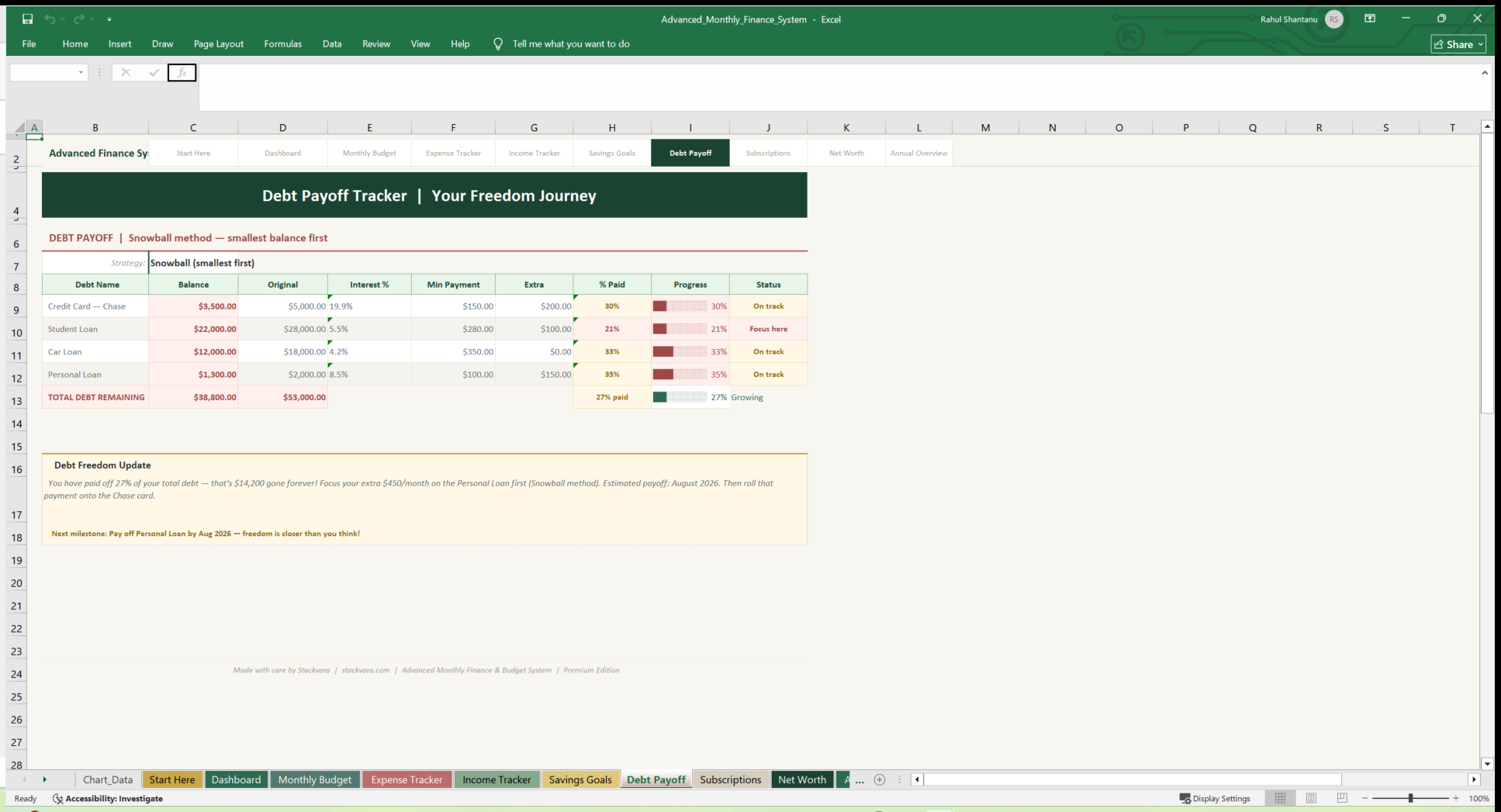The height and width of the screenshot is (812, 1501).
Task: Click the Tell me lightbulb icon
Action: pos(498,44)
